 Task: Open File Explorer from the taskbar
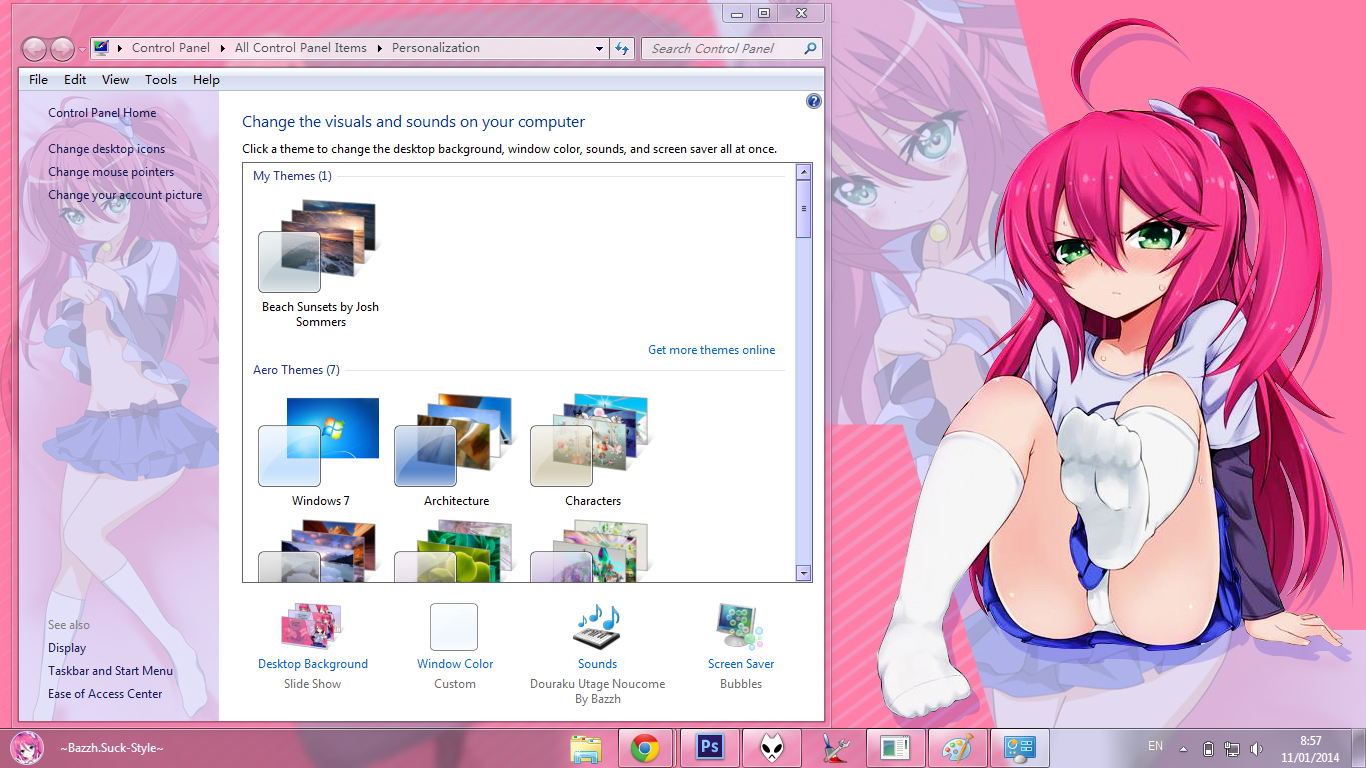tap(585, 748)
